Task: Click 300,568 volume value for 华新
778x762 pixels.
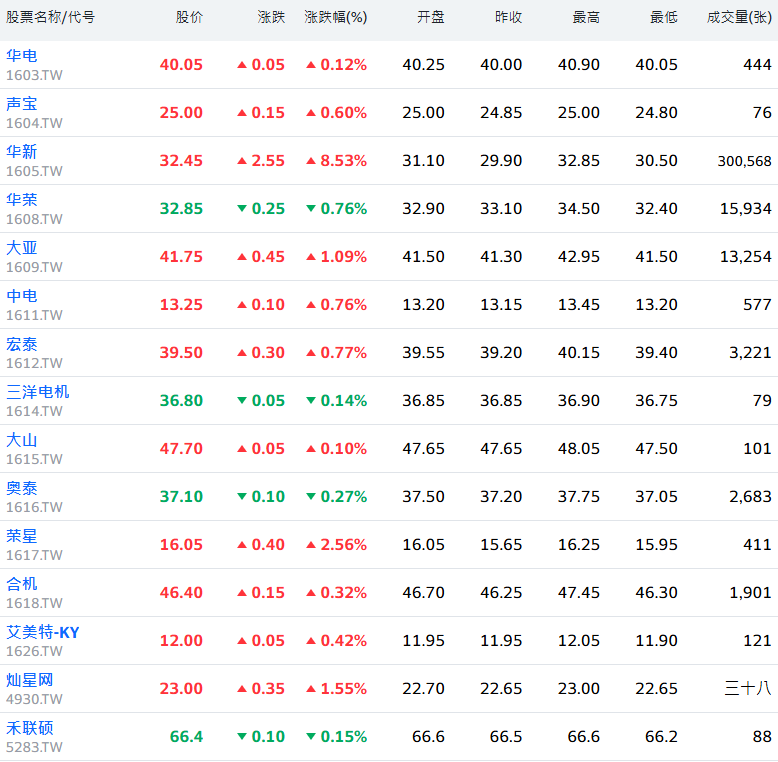Action: pyautogui.click(x=744, y=161)
